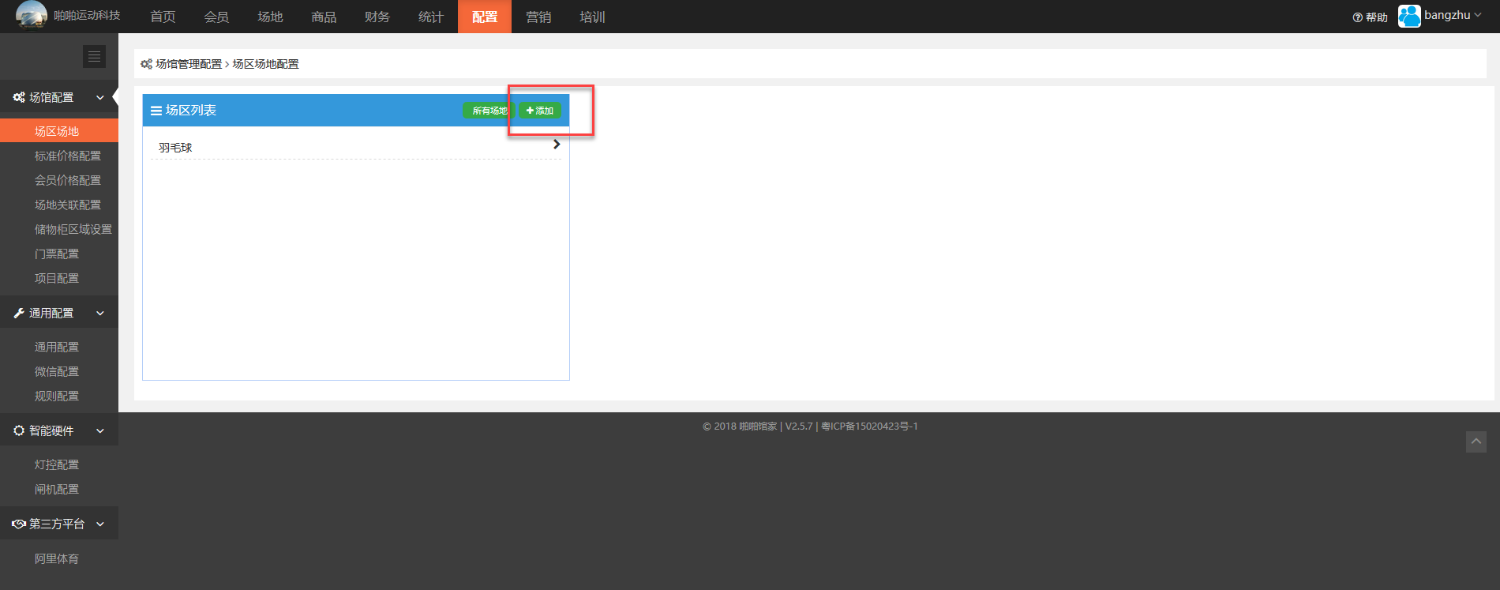Open the 会员 top menu

(217, 17)
